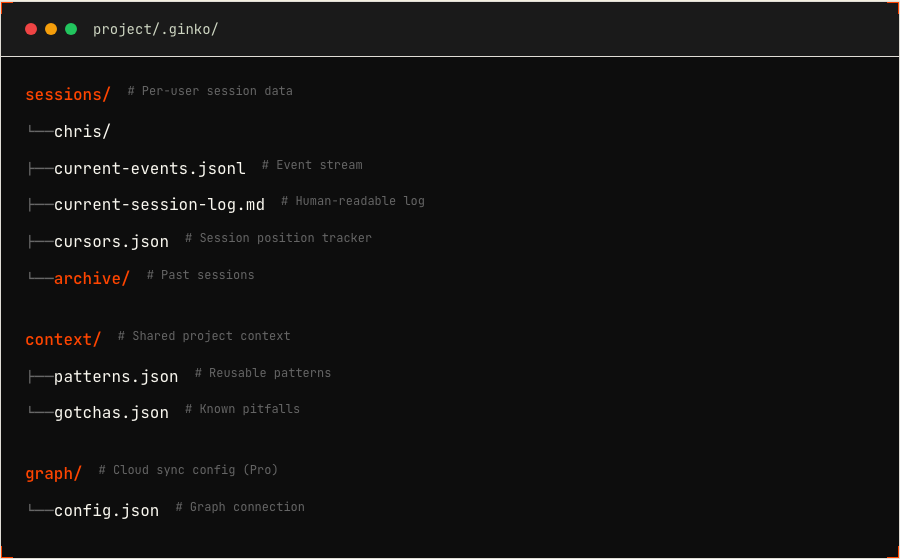Click the "Cloud sync config (Pro)" comment
This screenshot has height=559, width=900.
pos(188,470)
